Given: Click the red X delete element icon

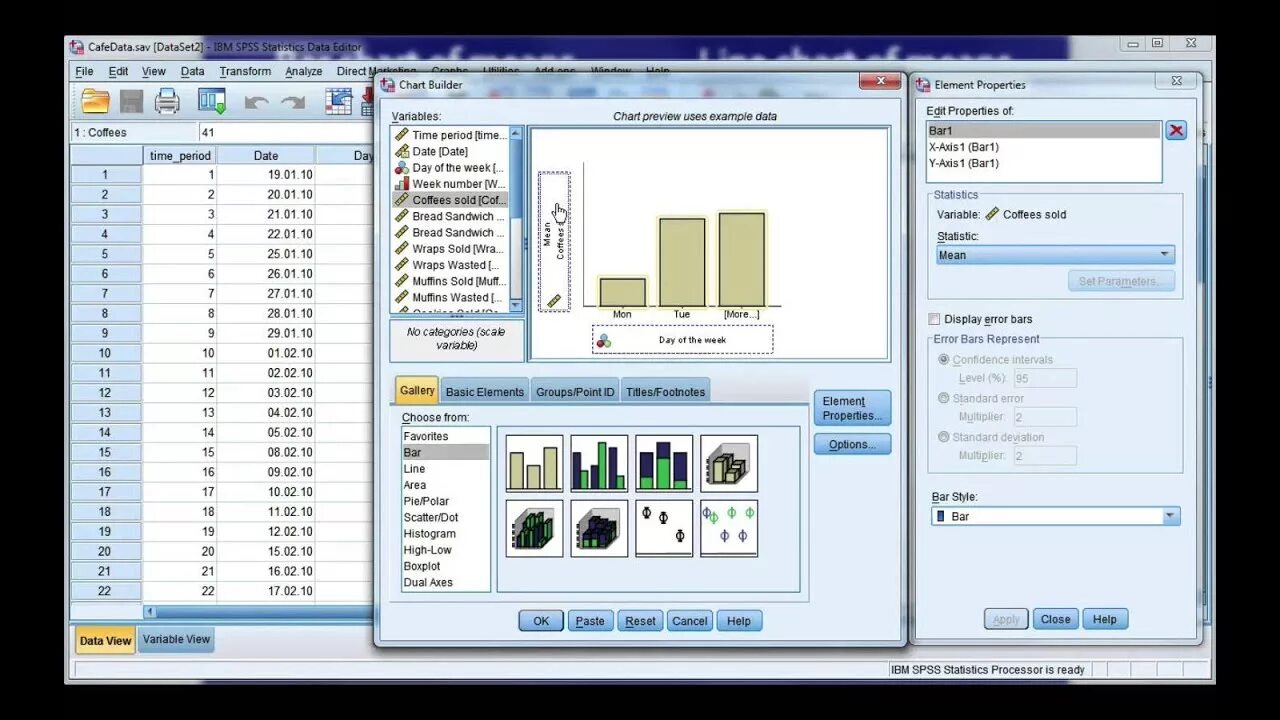Looking at the screenshot, I should (x=1176, y=131).
